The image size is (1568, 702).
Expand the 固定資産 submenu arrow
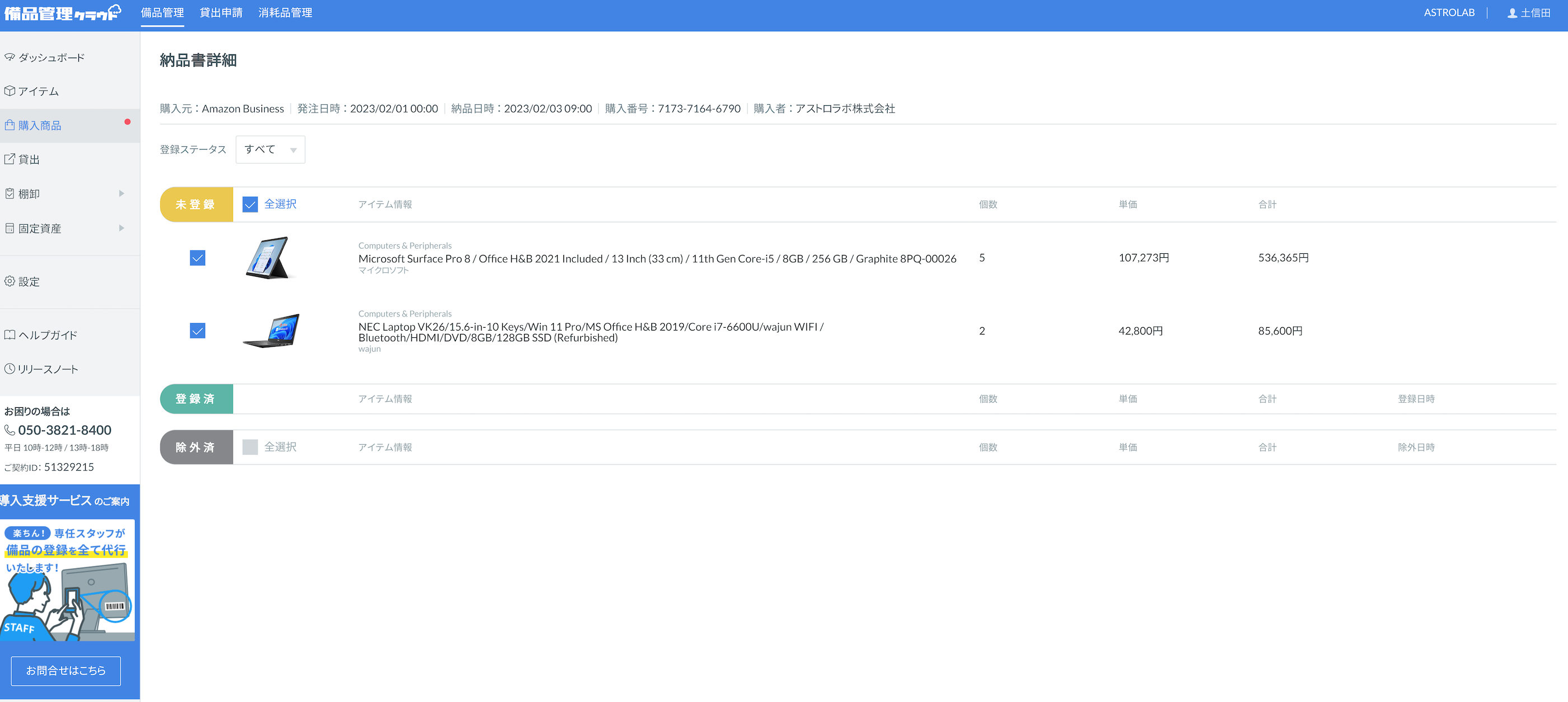click(122, 229)
